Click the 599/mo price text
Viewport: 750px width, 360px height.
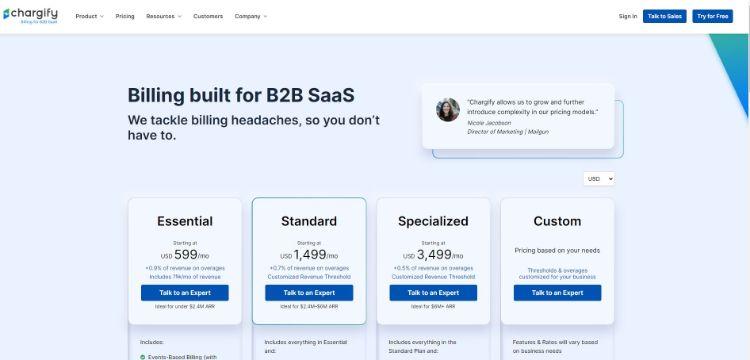(185, 255)
